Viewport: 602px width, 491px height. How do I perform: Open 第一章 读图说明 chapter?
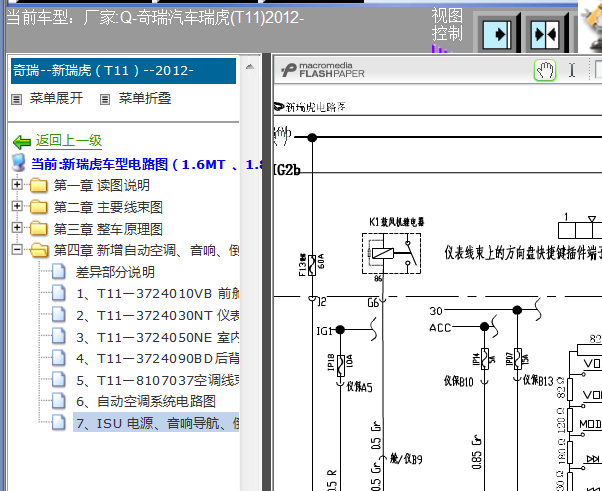pyautogui.click(x=101, y=185)
